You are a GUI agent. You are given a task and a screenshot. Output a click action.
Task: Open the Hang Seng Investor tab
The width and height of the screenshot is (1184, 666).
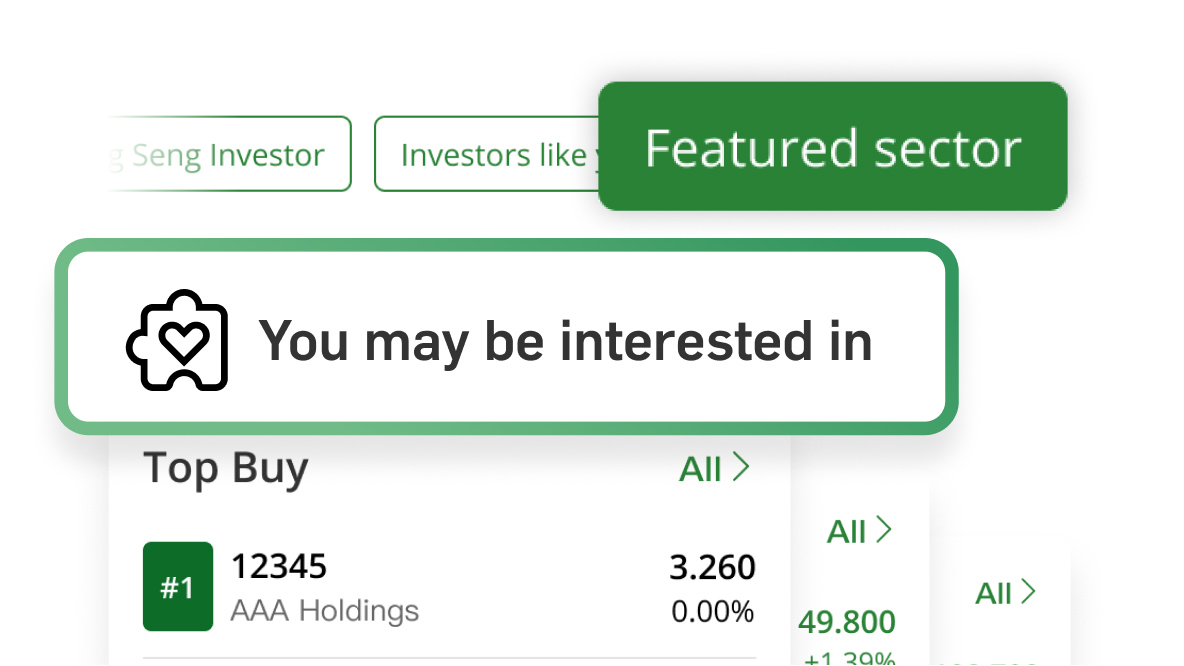point(230,155)
